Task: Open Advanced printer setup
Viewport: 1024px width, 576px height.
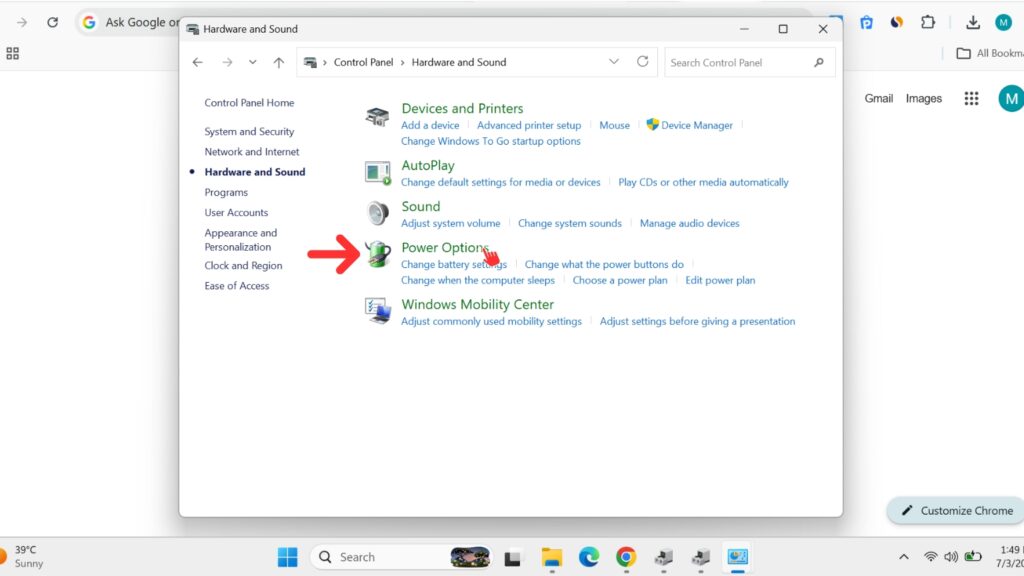Action: (528, 125)
